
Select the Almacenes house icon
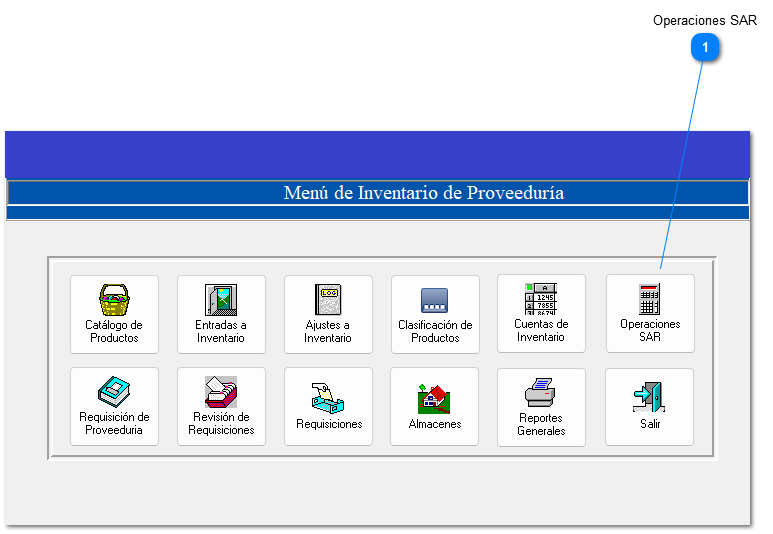point(435,398)
